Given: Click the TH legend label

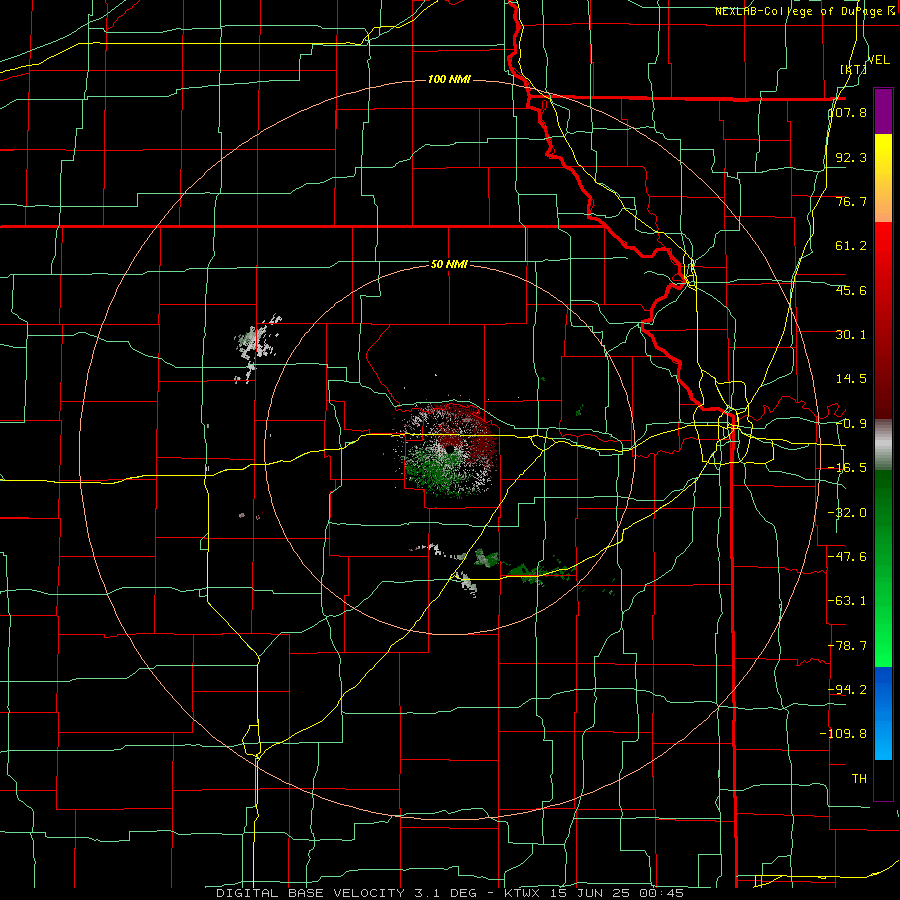Looking at the screenshot, I should pos(859,778).
